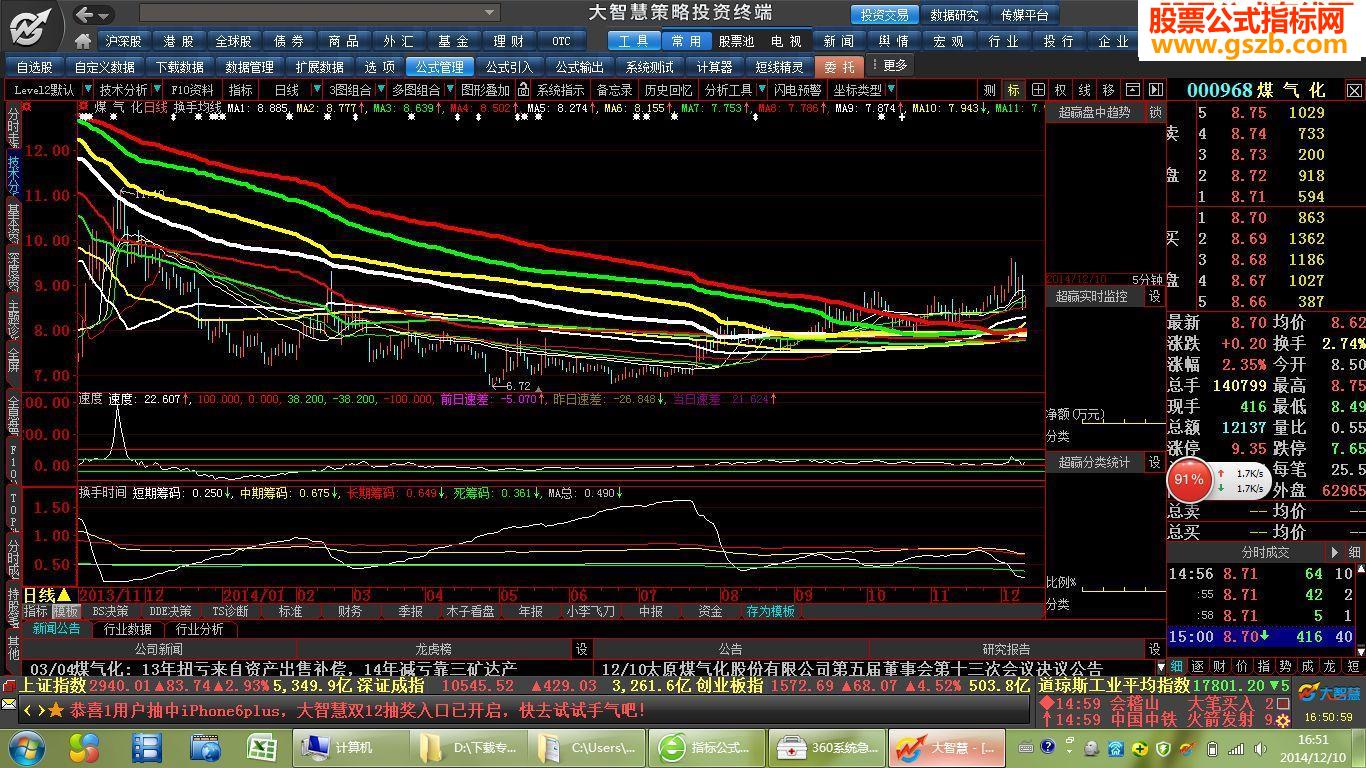Click the 投资交易 button
Image resolution: width=1366 pixels, height=768 pixels.
tap(884, 15)
